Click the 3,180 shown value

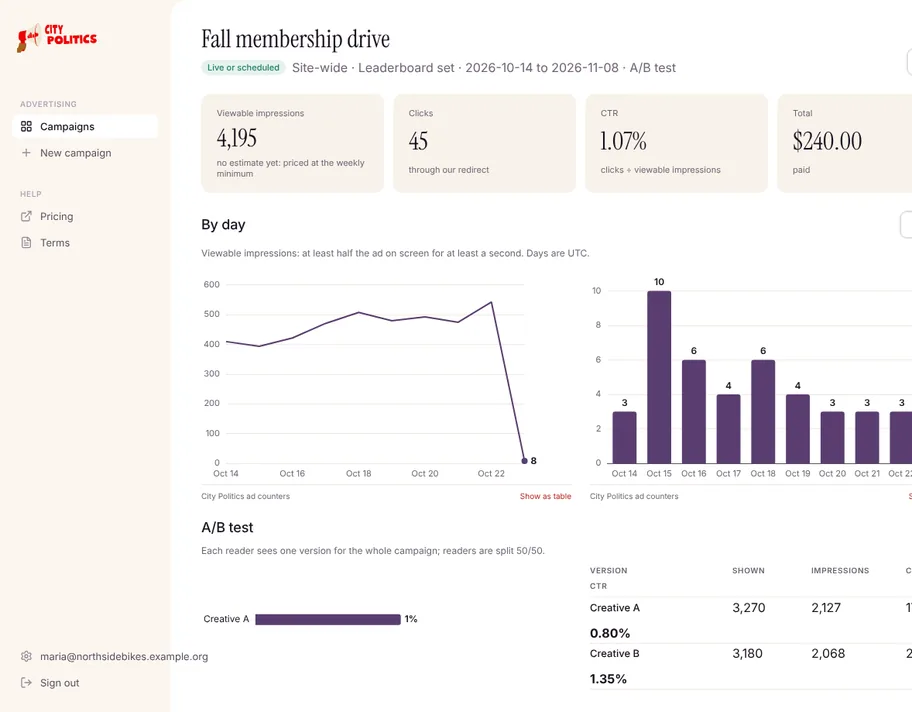747,654
